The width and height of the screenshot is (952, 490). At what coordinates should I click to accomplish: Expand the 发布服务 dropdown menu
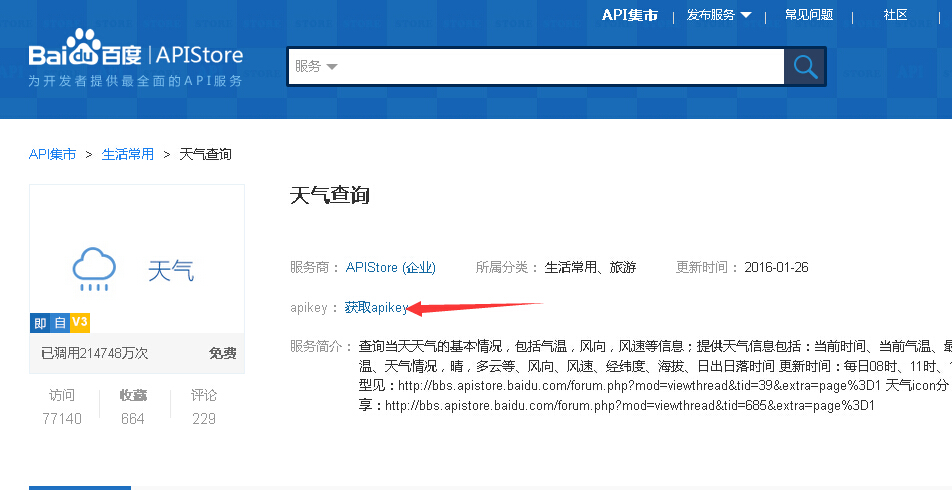[719, 15]
